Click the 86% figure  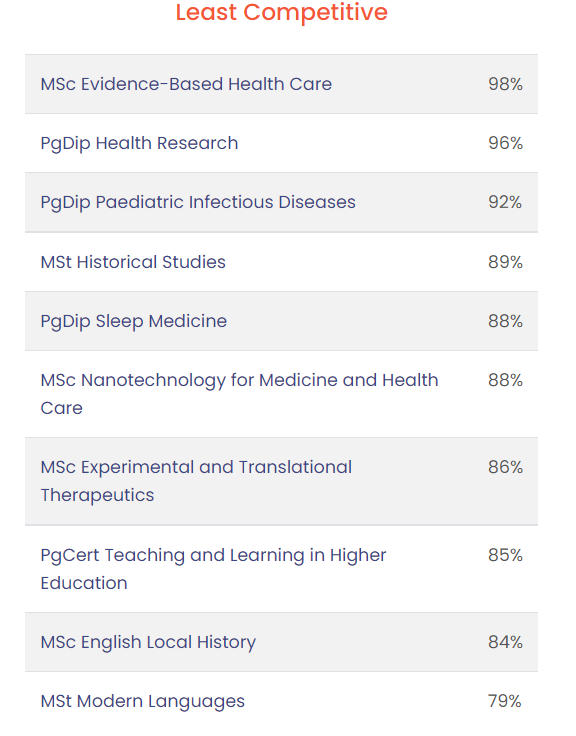tap(505, 467)
